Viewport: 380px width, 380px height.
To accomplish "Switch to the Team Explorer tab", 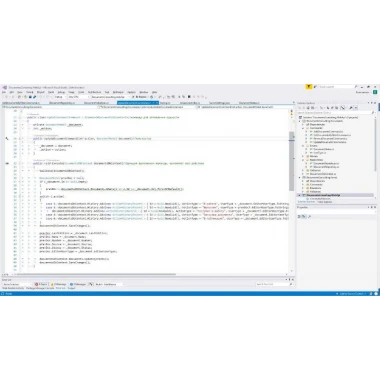I will 325,202.
